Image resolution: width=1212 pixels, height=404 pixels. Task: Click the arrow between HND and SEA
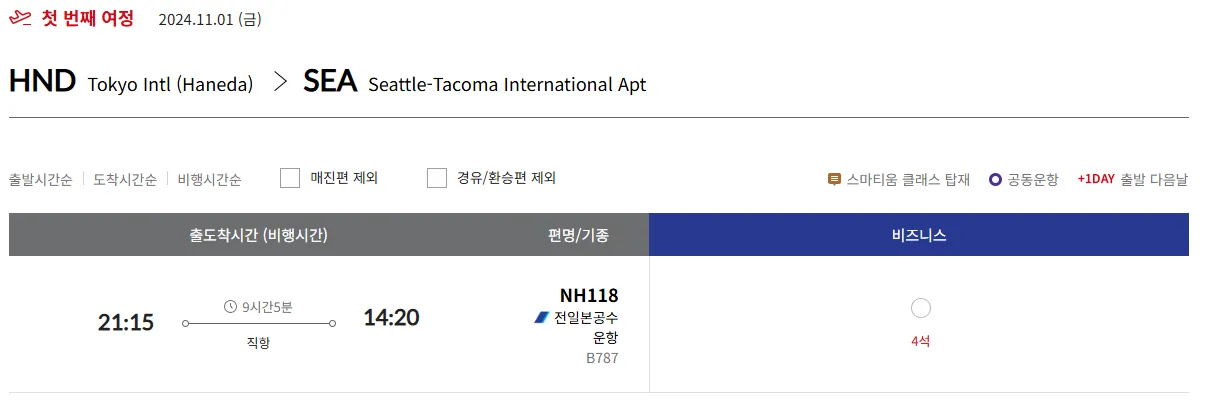281,82
